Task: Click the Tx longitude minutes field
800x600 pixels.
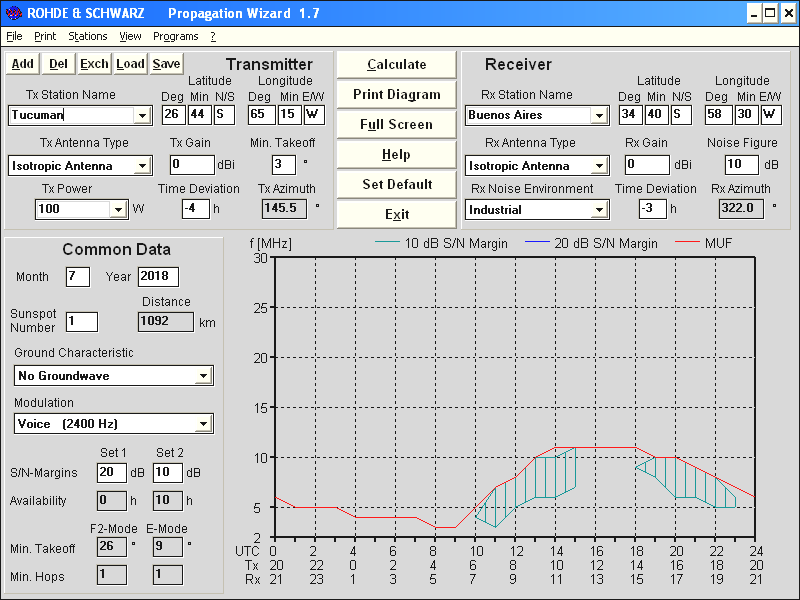Action: point(289,115)
